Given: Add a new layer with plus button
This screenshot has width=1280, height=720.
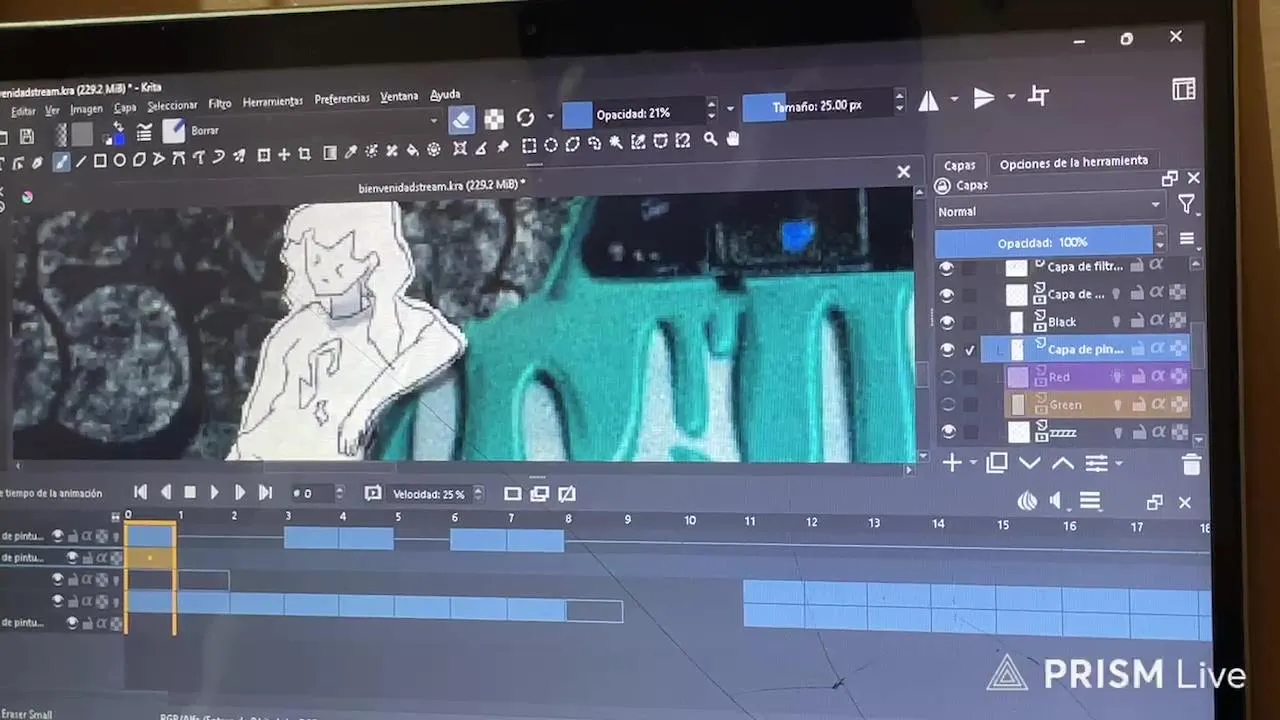Looking at the screenshot, I should coord(951,463).
